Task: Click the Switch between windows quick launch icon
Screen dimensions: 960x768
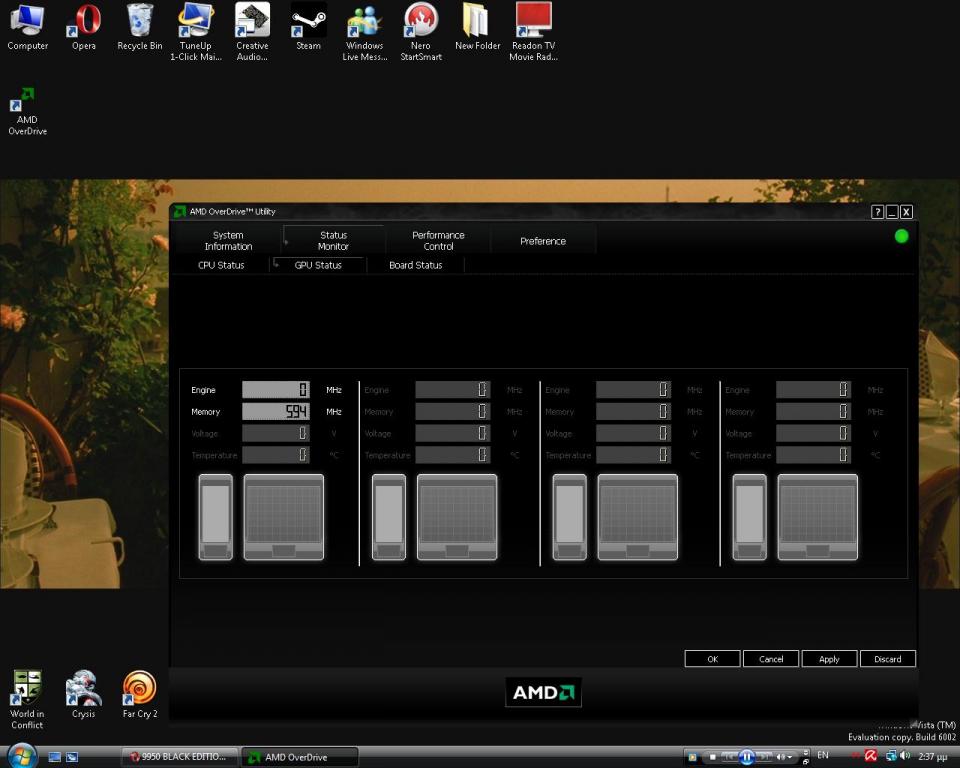Action: 72,757
